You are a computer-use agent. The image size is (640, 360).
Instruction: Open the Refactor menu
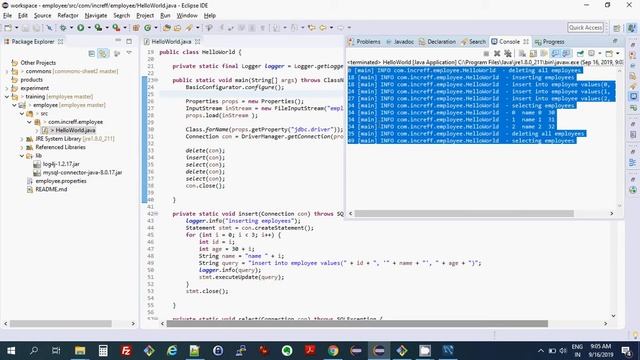[x=68, y=16]
